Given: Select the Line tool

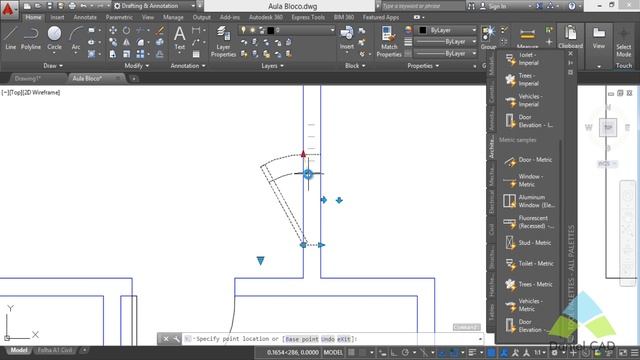Looking at the screenshot, I should (11, 38).
